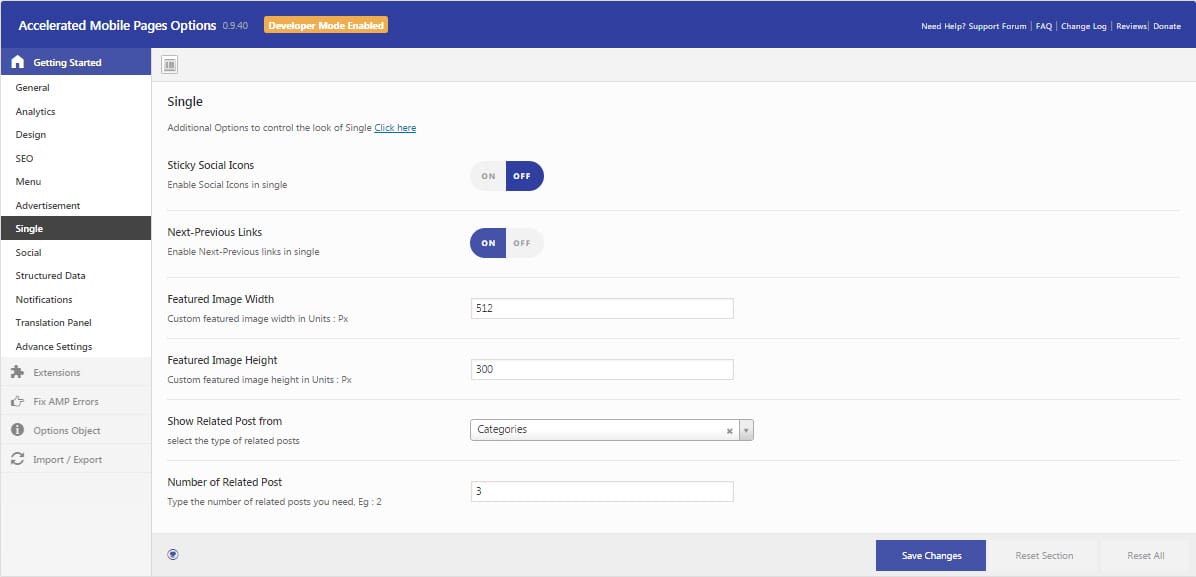Click the Getting Started home icon

17,63
